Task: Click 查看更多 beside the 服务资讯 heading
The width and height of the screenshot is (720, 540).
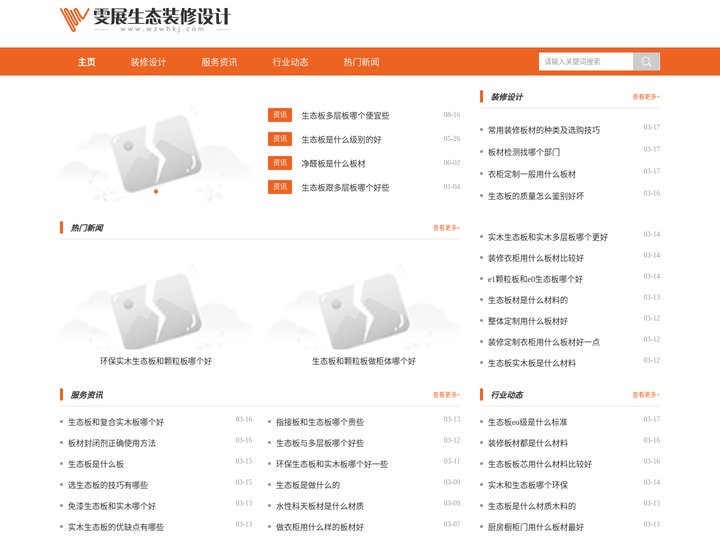Action: coord(446,395)
